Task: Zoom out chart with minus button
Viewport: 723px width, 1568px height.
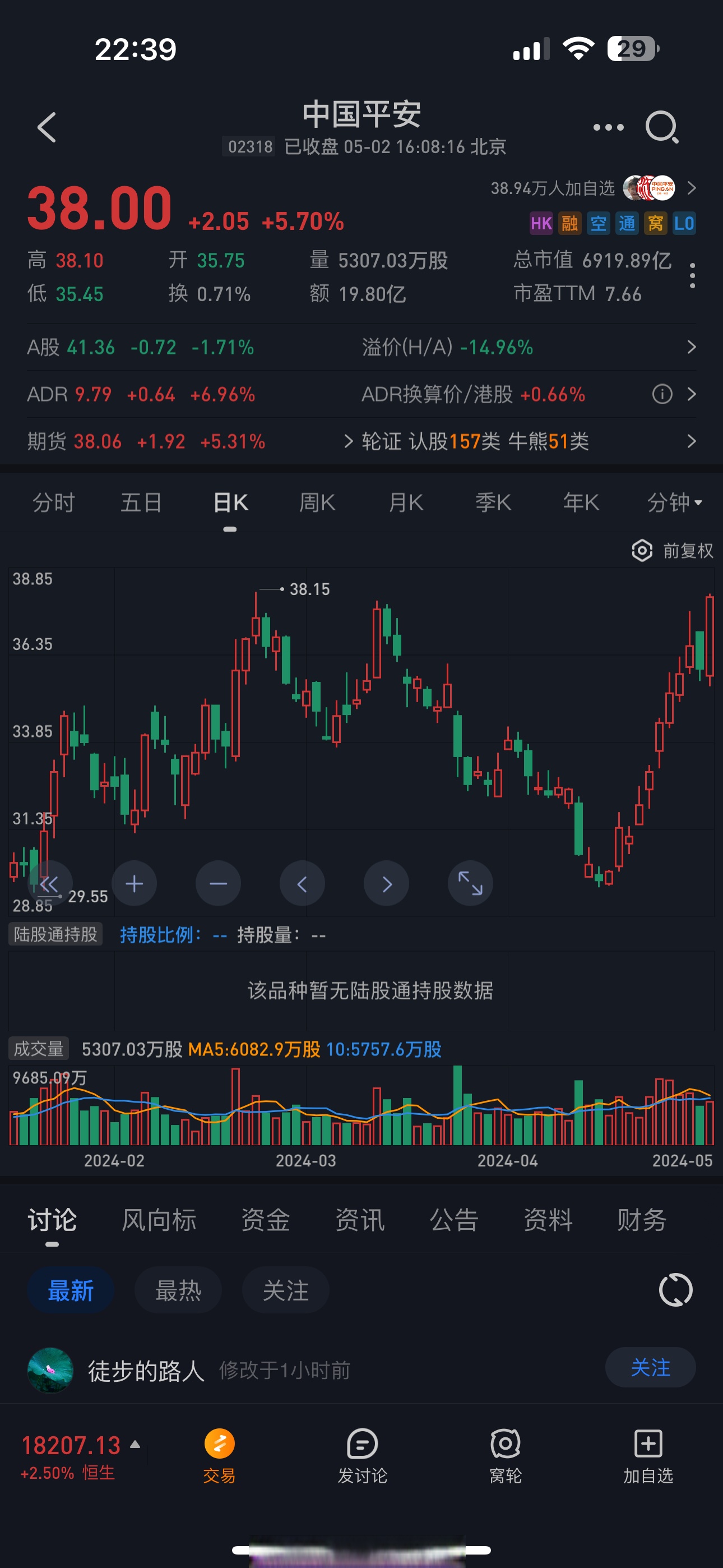Action: (x=218, y=883)
